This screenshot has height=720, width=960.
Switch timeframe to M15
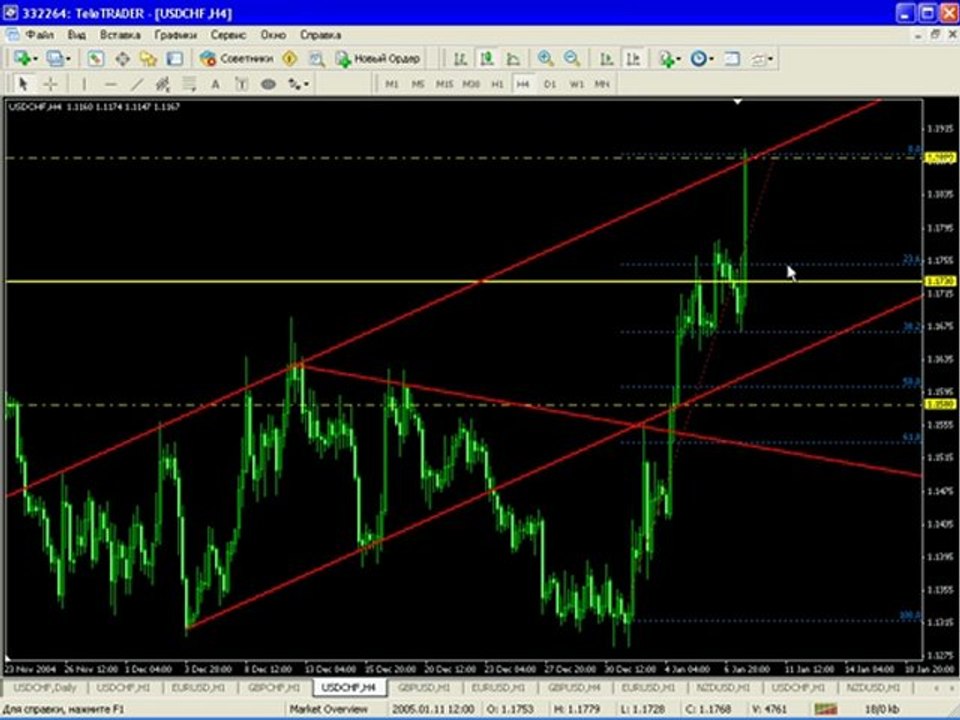click(x=444, y=84)
